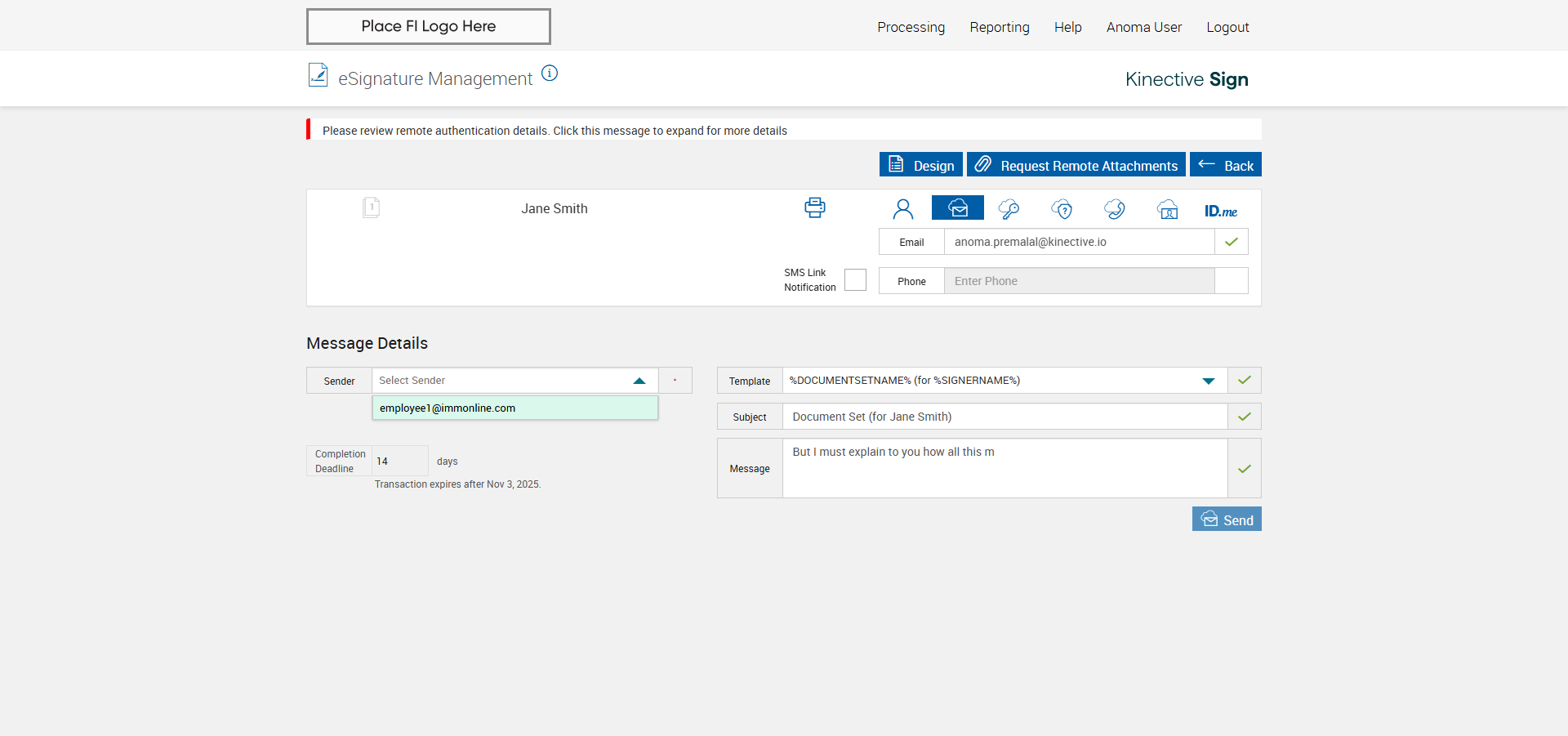Click into the Subject text field
The height and width of the screenshot is (736, 1568).
(1004, 417)
